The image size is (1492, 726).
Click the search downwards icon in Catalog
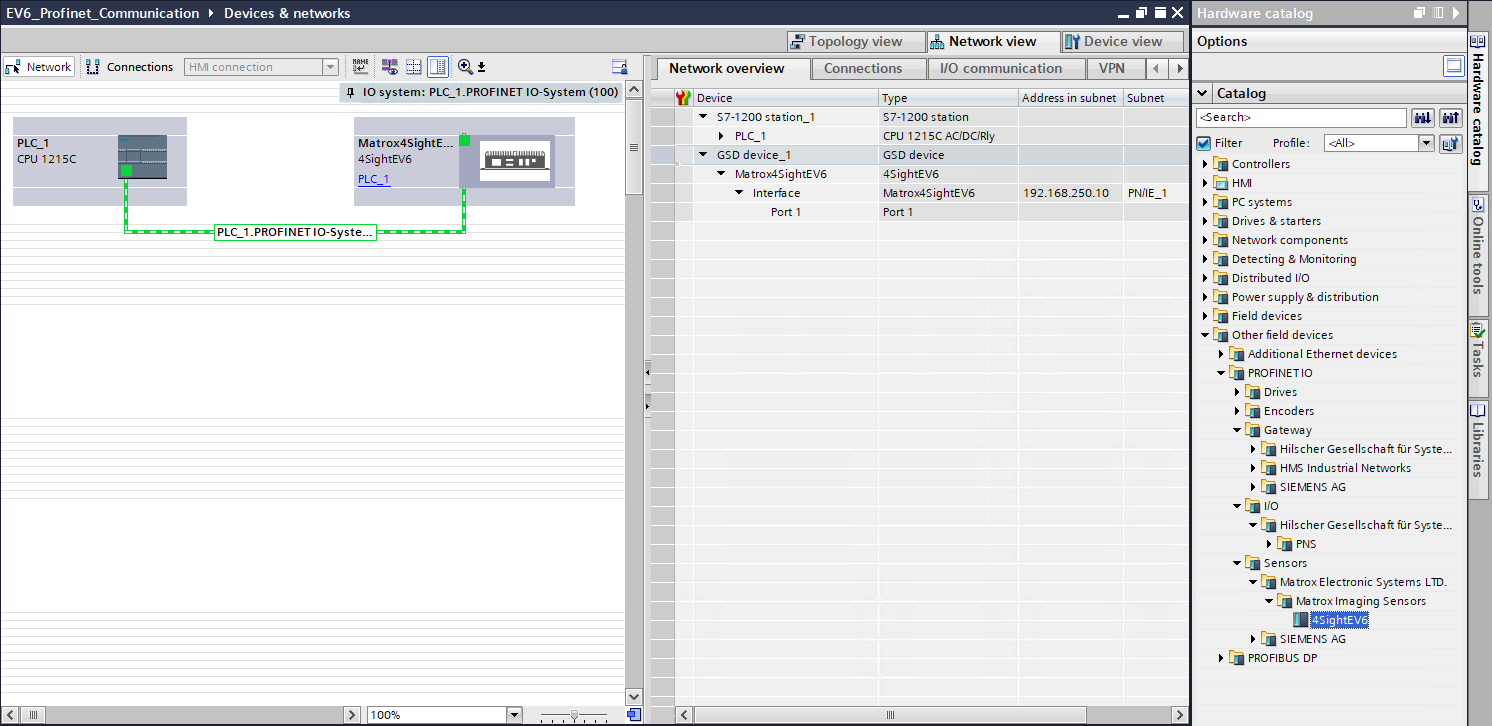click(x=1422, y=118)
